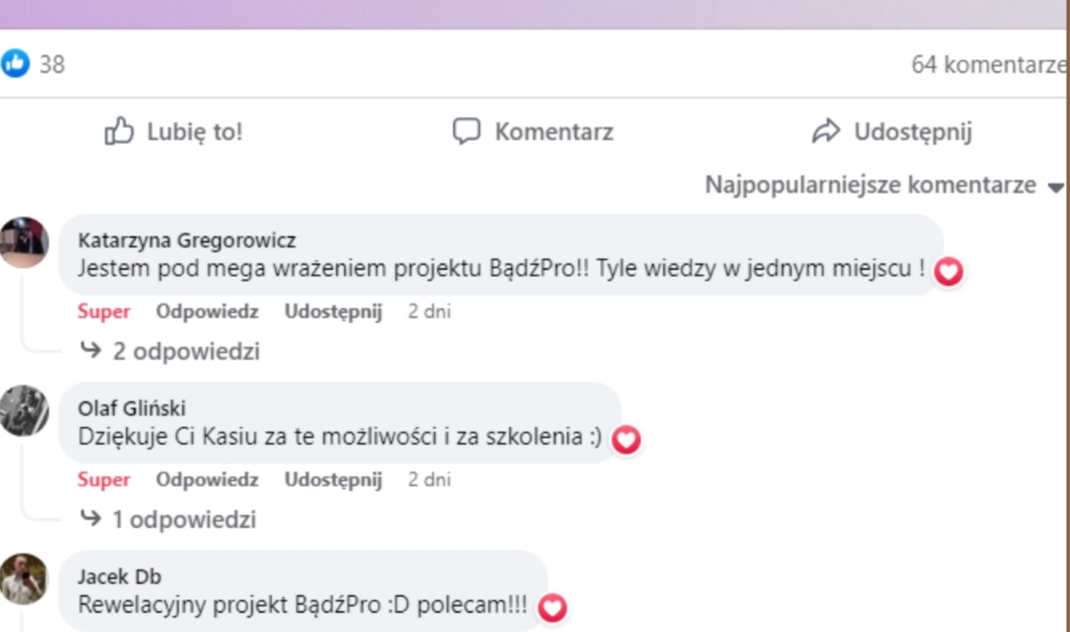This screenshot has height=632, width=1070.
Task: Click the Komentarz speech bubble icon
Action: (x=466, y=131)
